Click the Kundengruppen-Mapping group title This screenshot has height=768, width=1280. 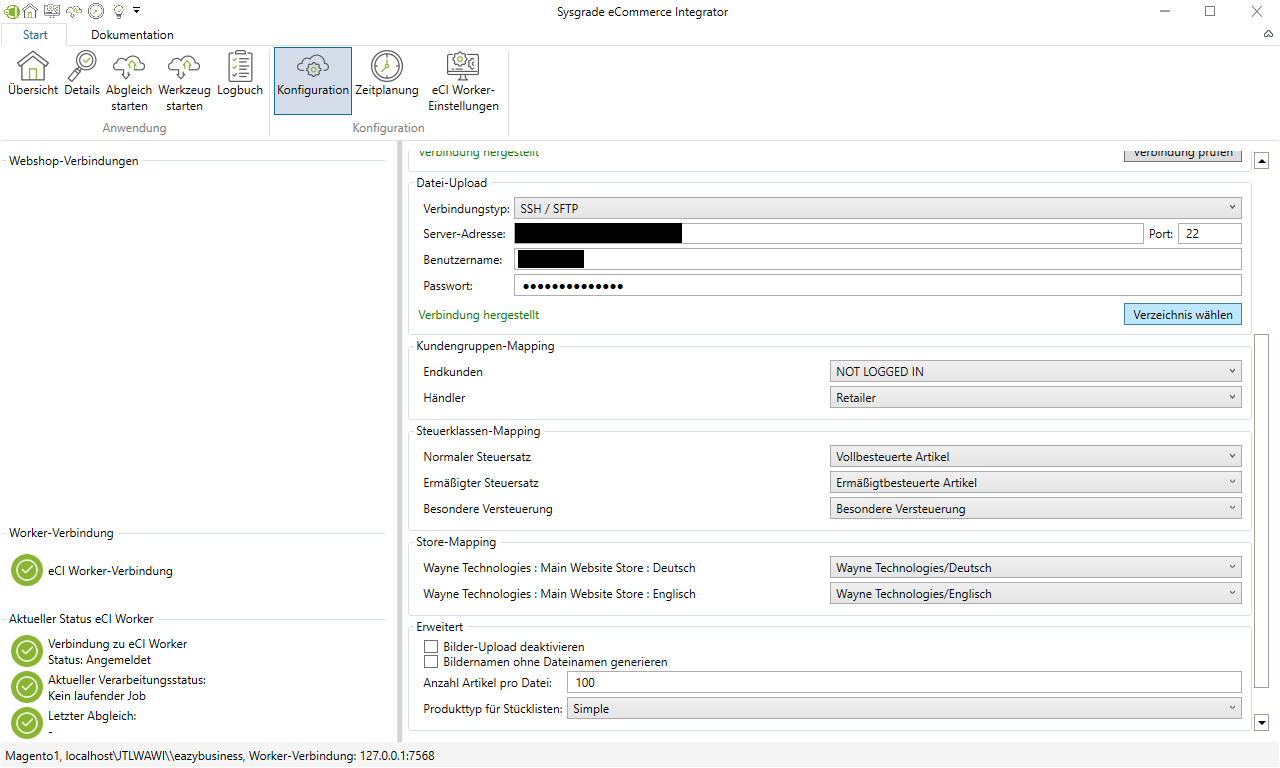pos(485,346)
